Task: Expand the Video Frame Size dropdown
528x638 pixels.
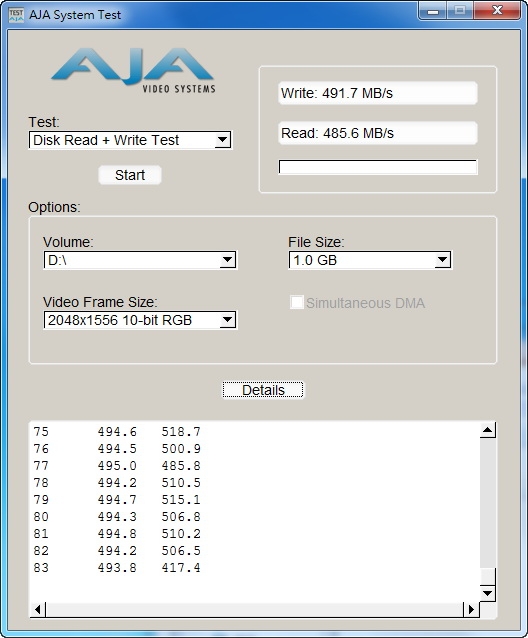Action: 140,320
